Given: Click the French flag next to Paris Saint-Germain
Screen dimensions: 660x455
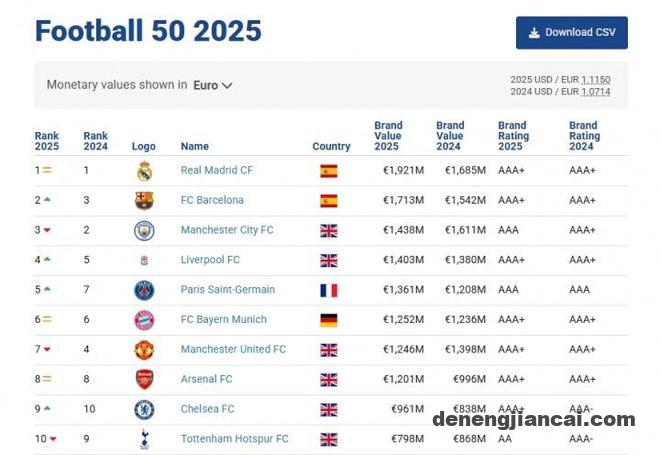Looking at the screenshot, I should (x=329, y=290).
